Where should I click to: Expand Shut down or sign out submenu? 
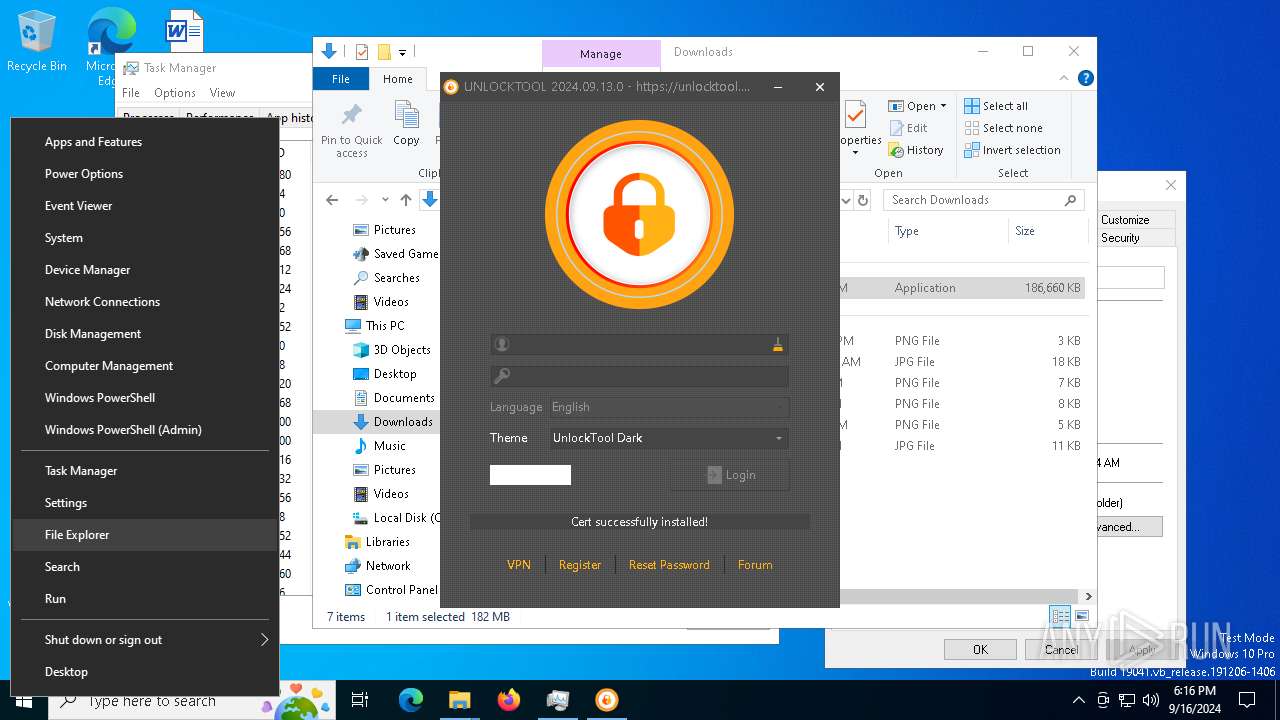pos(145,640)
